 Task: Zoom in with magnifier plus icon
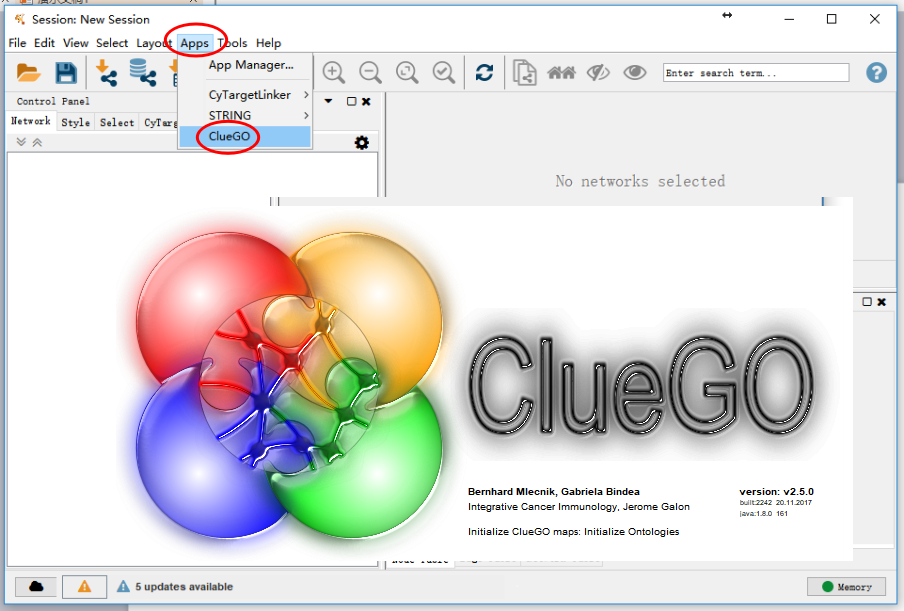333,73
